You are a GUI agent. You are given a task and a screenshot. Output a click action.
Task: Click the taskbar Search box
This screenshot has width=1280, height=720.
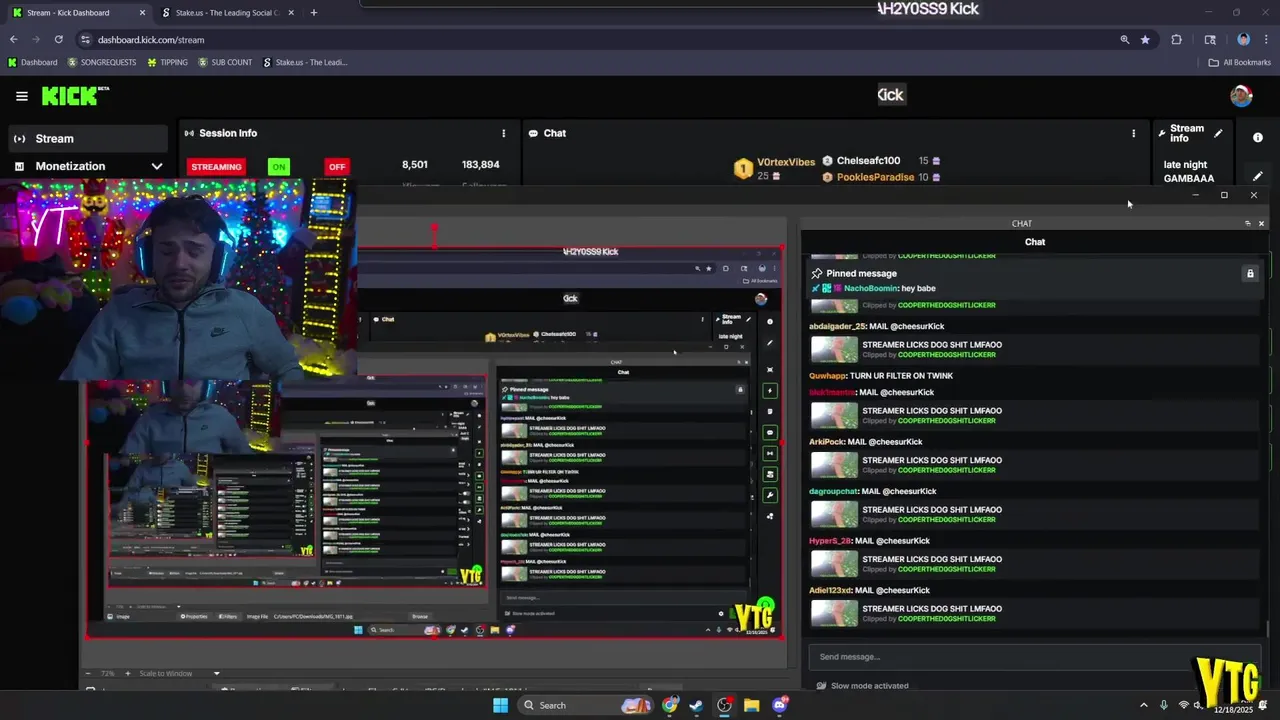click(x=588, y=705)
